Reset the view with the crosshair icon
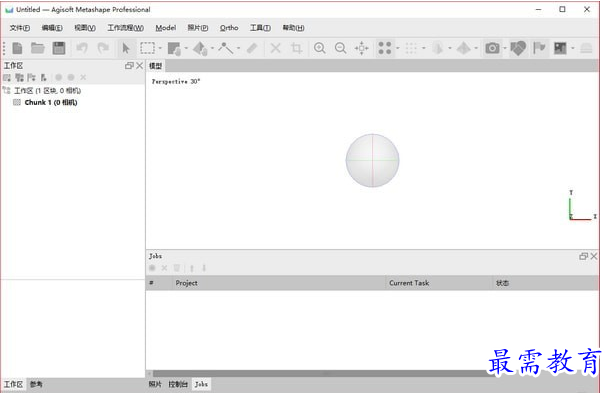This screenshot has width=610, height=393. click(x=361, y=48)
